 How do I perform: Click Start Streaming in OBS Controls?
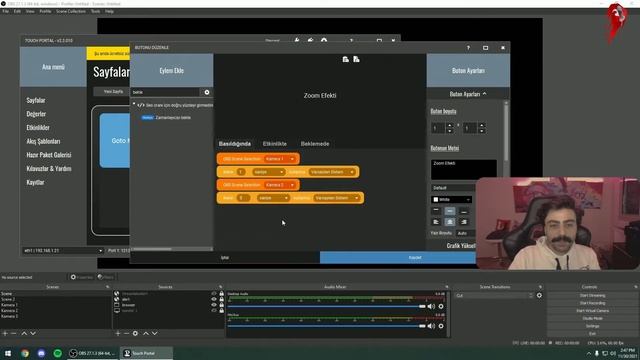tap(592, 296)
